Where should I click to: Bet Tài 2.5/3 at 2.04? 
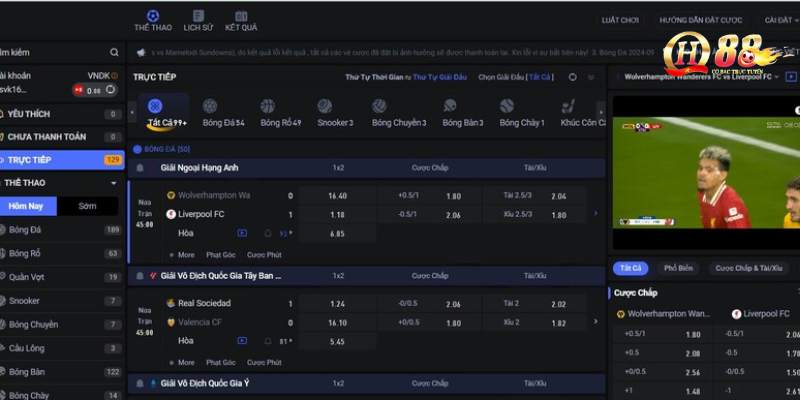coord(535,196)
